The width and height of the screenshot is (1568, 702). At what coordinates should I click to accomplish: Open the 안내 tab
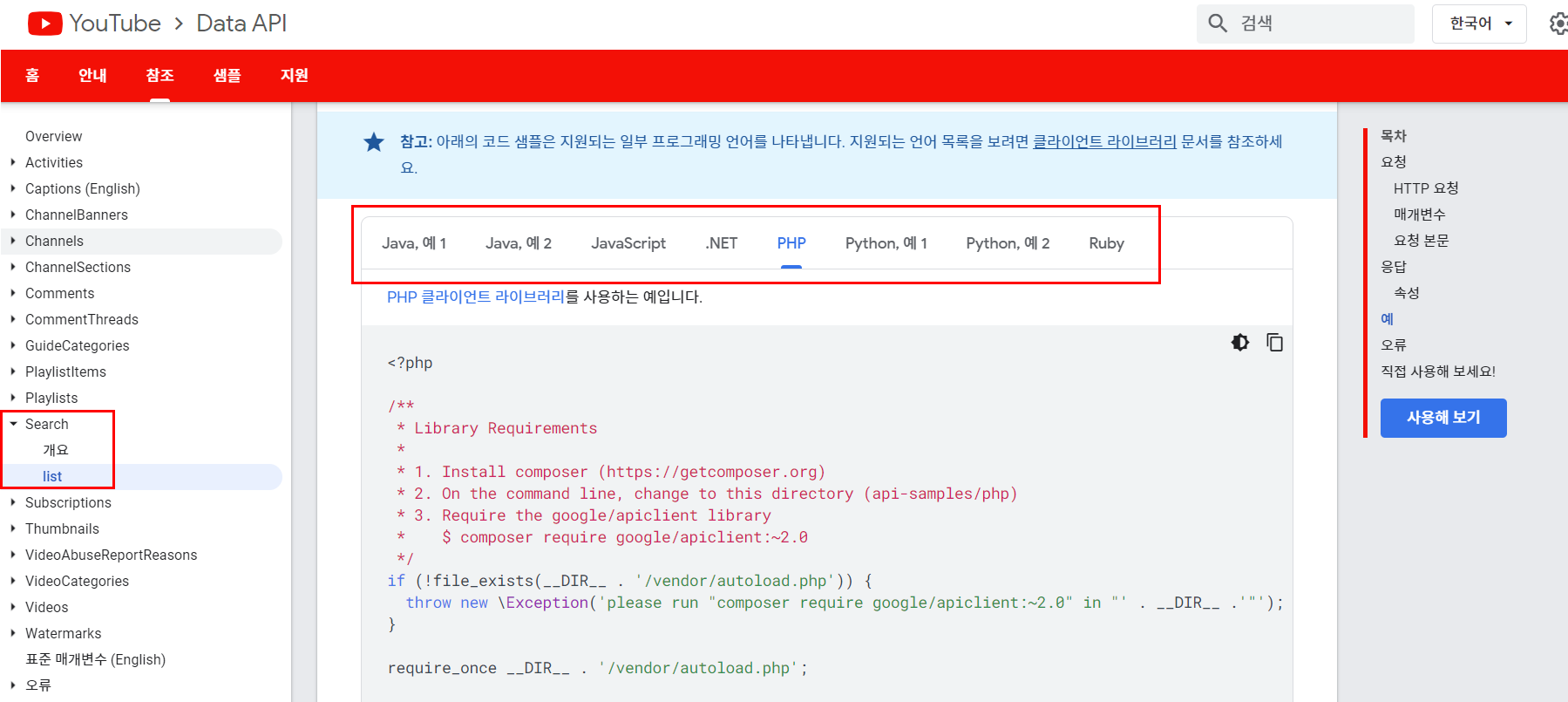[x=92, y=76]
